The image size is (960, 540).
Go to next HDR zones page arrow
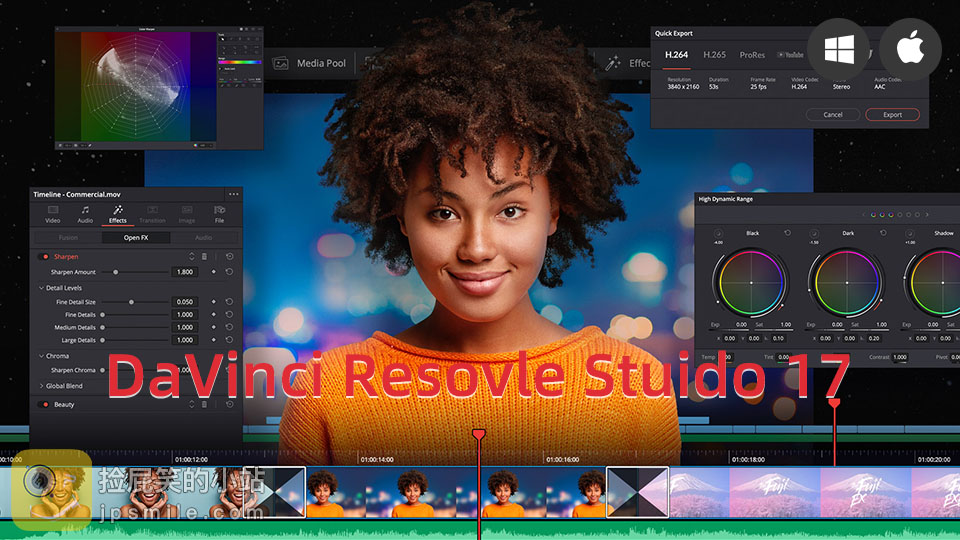point(927,215)
